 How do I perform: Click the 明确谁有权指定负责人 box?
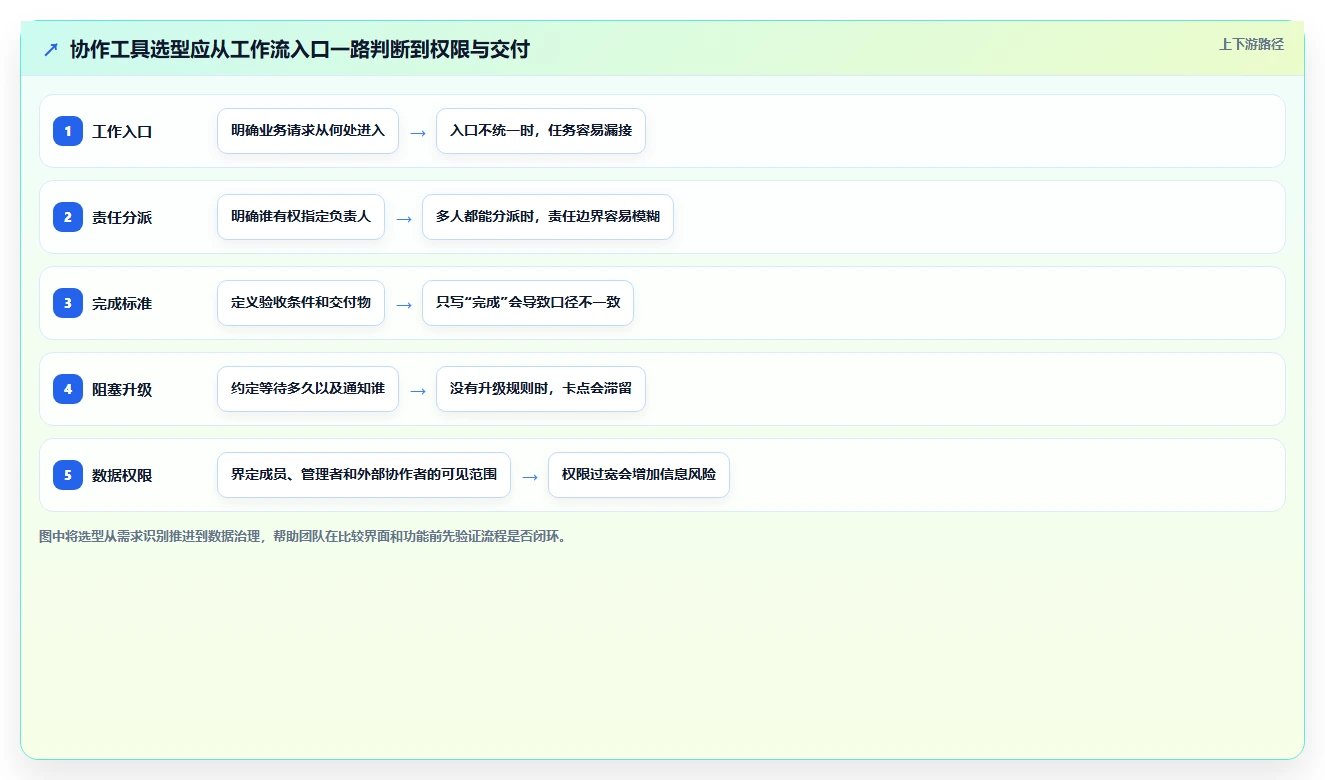click(301, 217)
